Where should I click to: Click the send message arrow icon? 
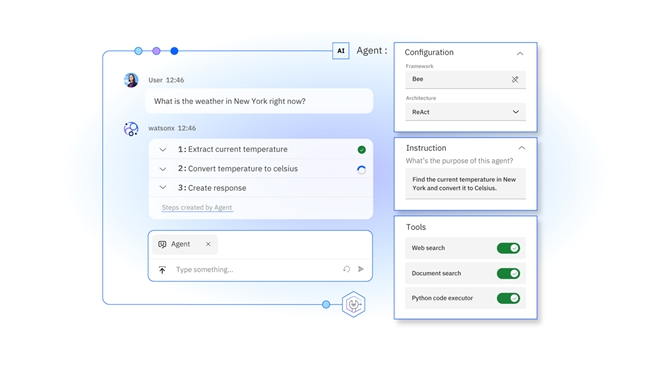(361, 269)
